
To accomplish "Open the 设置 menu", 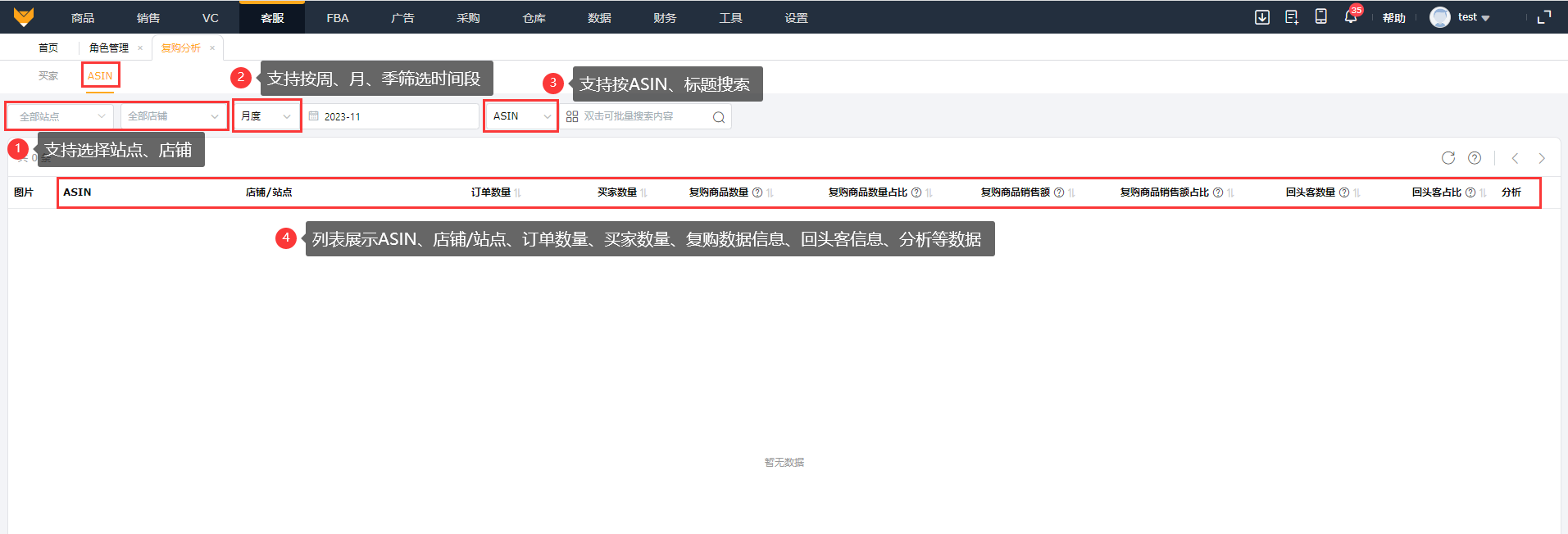I will click(796, 17).
